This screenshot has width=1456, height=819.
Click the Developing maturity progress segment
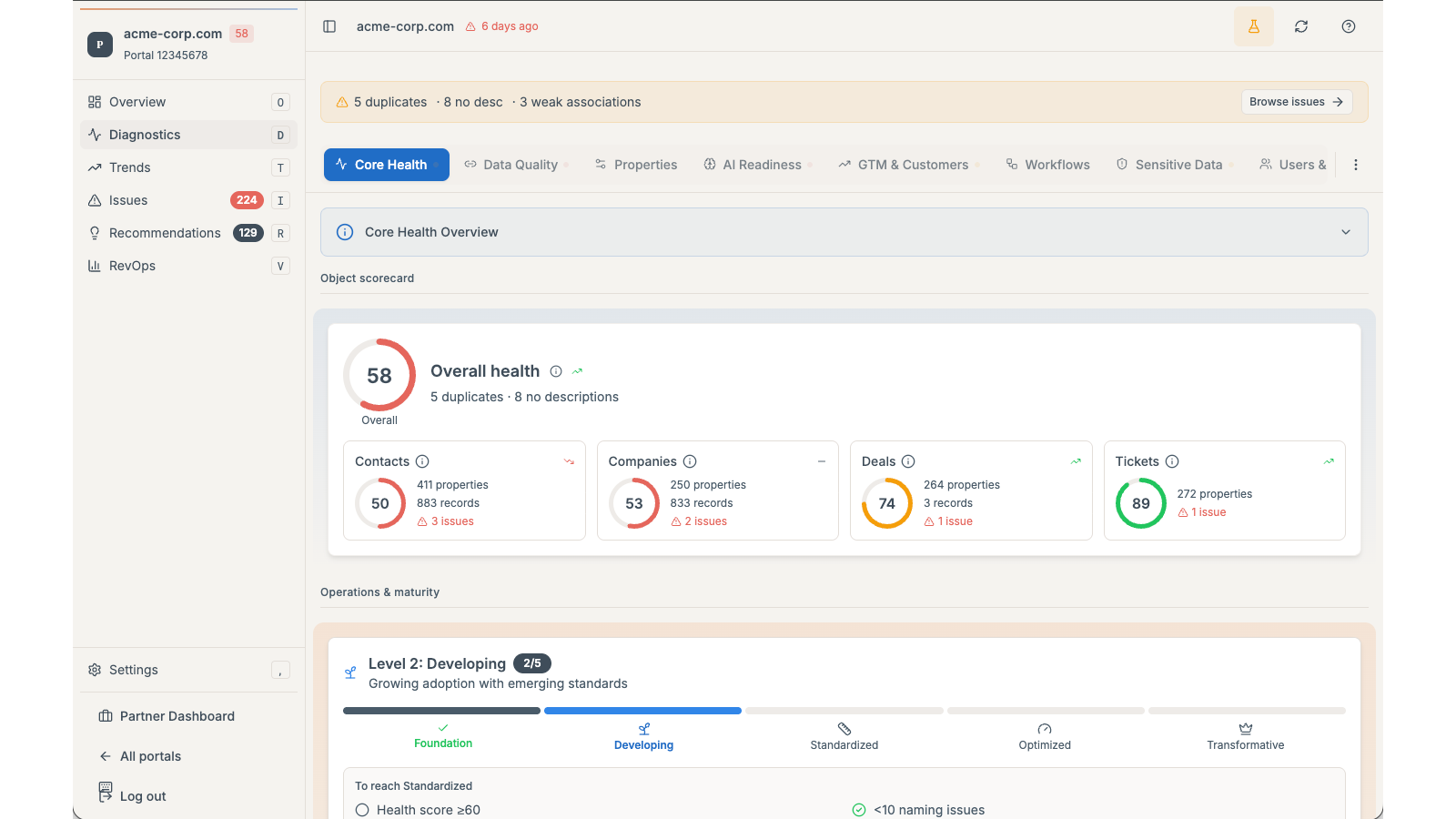point(642,711)
